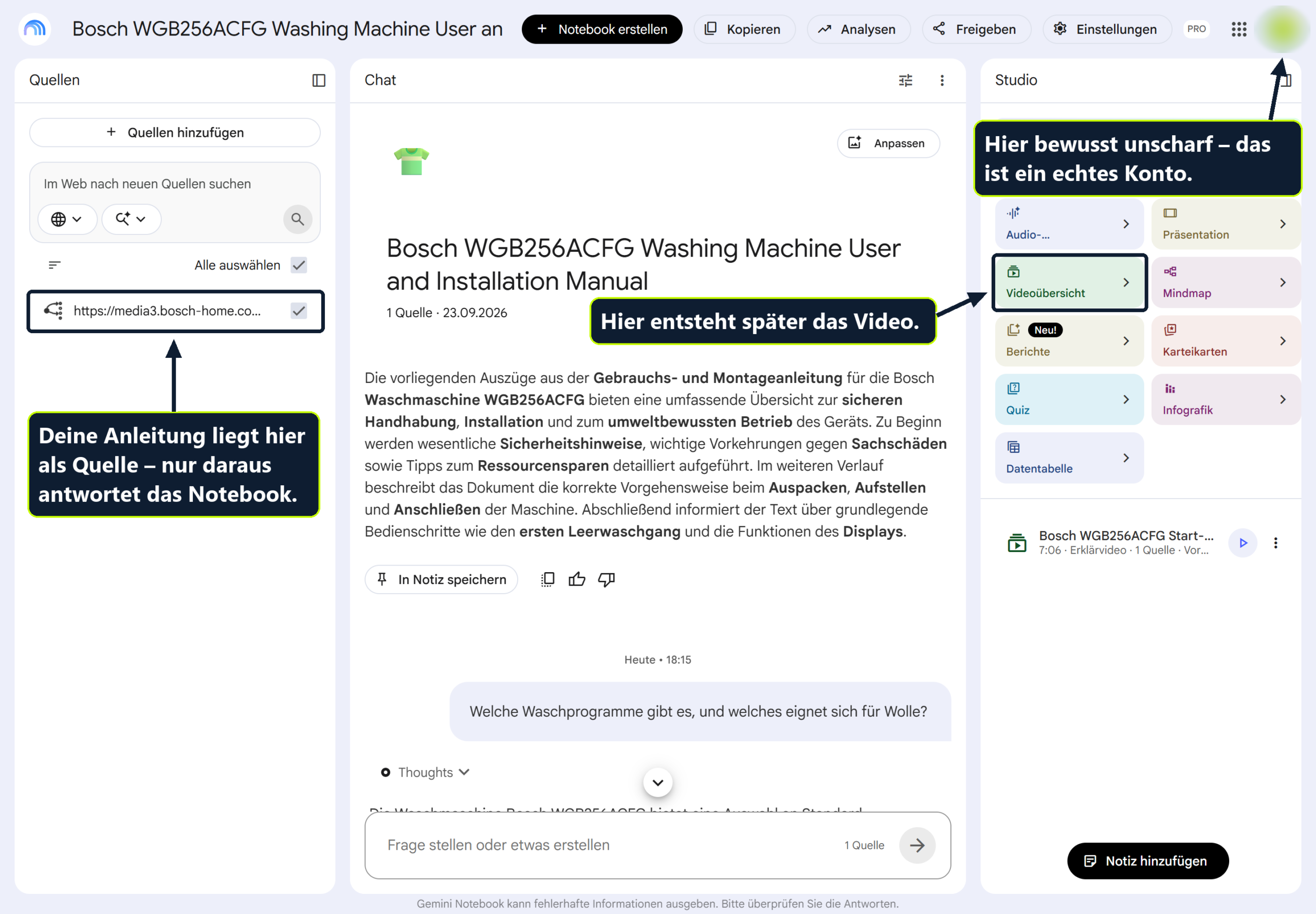Click the Bosch WGB256ACFG Start video title

1126,536
